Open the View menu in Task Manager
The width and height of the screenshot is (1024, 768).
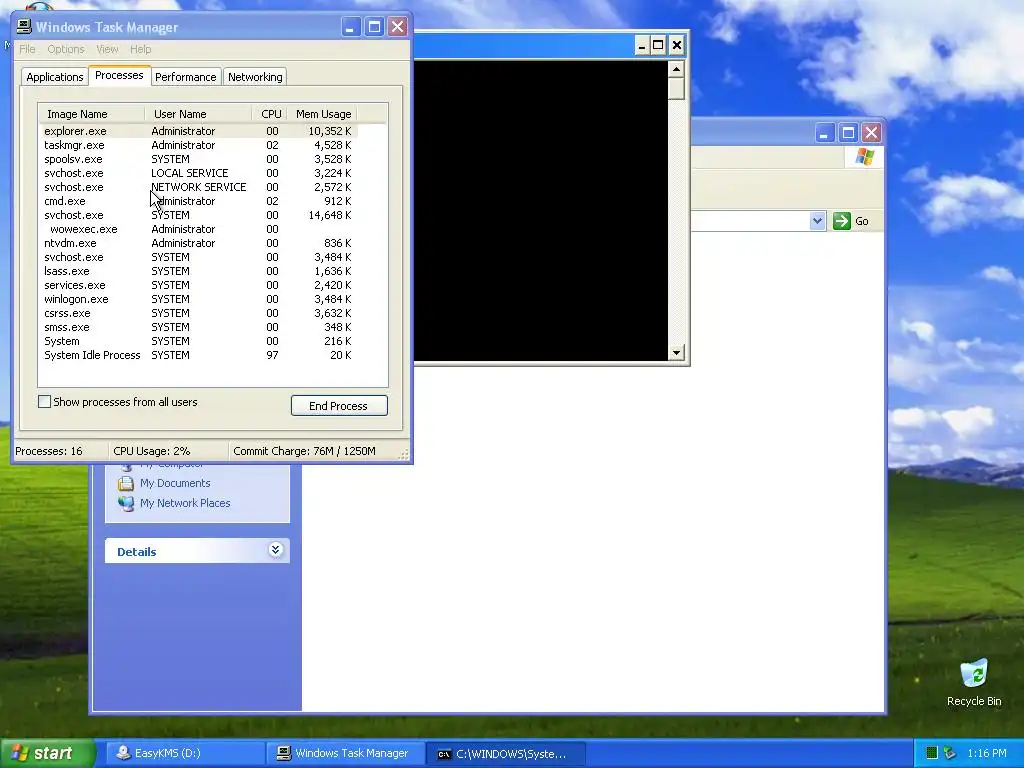tap(107, 49)
